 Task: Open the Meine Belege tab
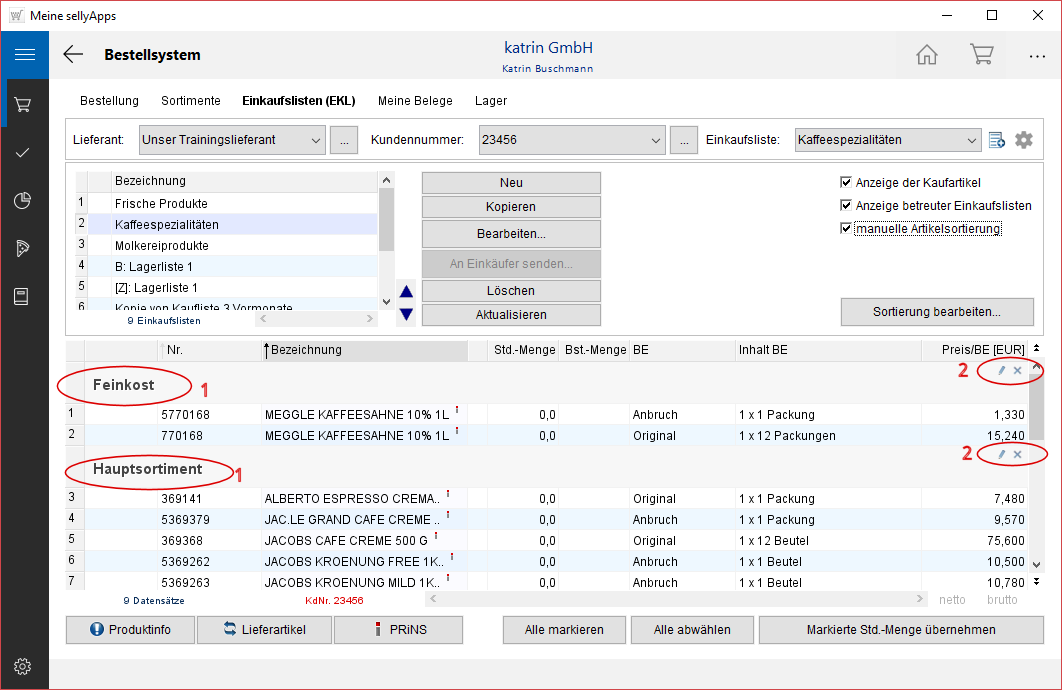[415, 101]
